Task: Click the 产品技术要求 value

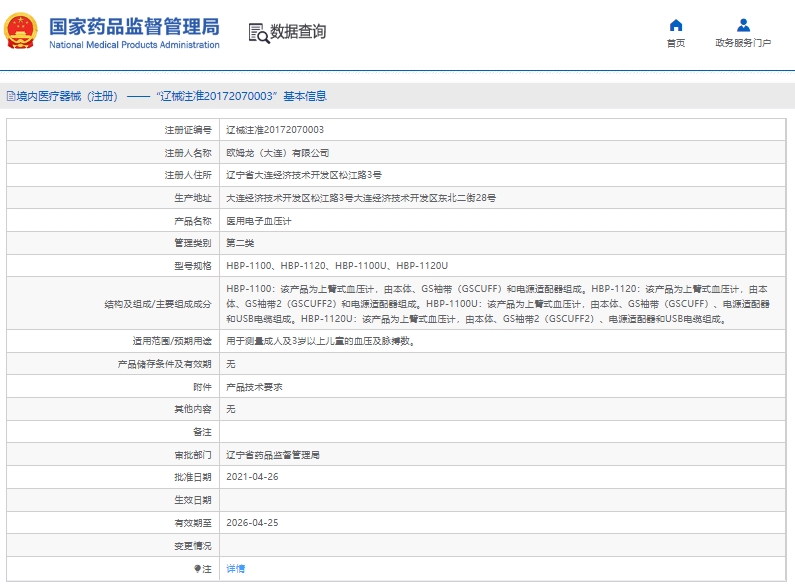Action: (254, 387)
